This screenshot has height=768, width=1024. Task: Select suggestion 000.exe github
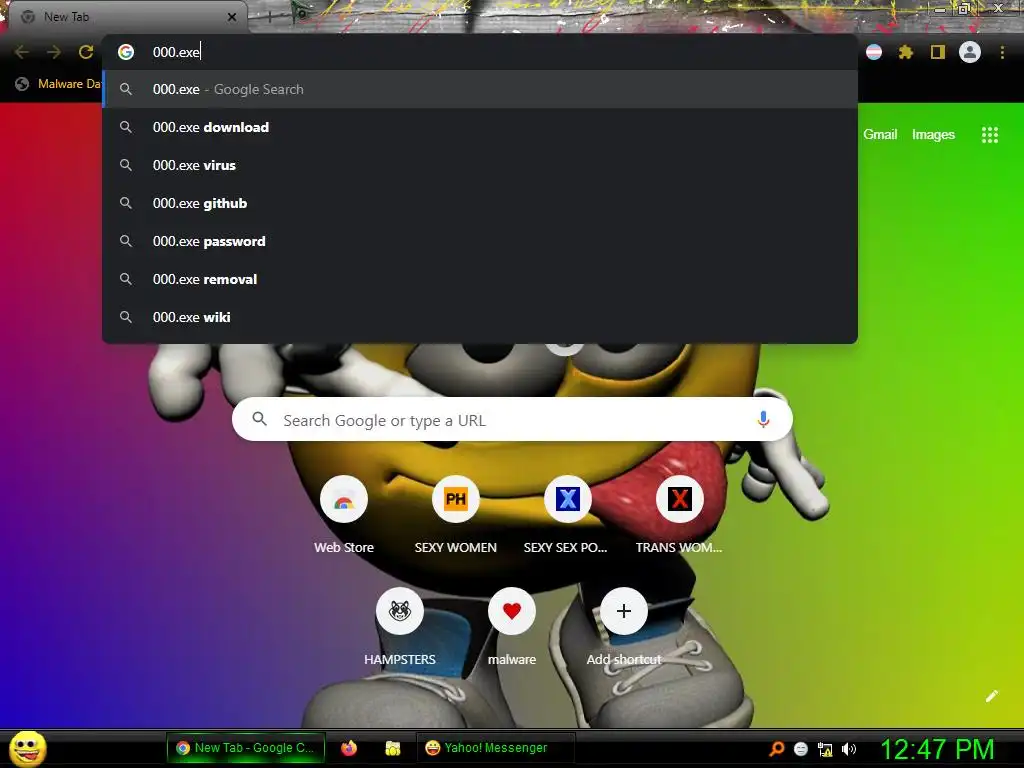point(480,203)
